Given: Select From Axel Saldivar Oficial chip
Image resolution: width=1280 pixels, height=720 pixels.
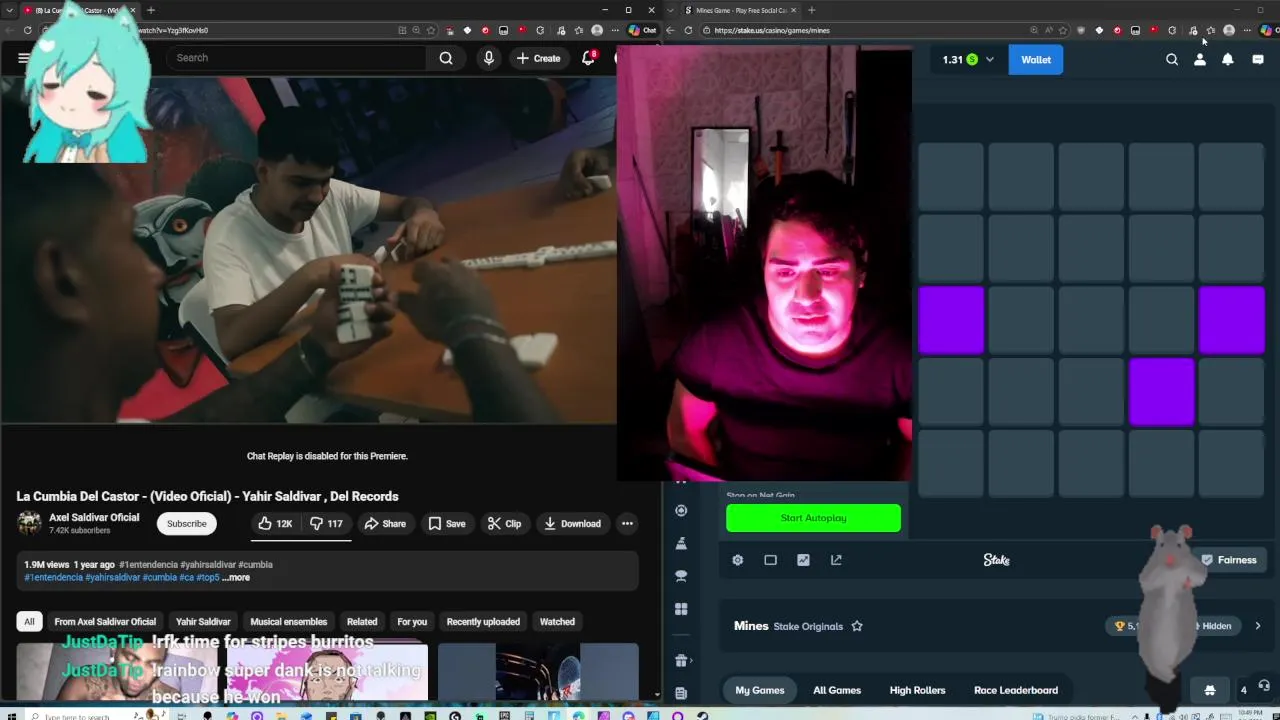Looking at the screenshot, I should click(105, 622).
